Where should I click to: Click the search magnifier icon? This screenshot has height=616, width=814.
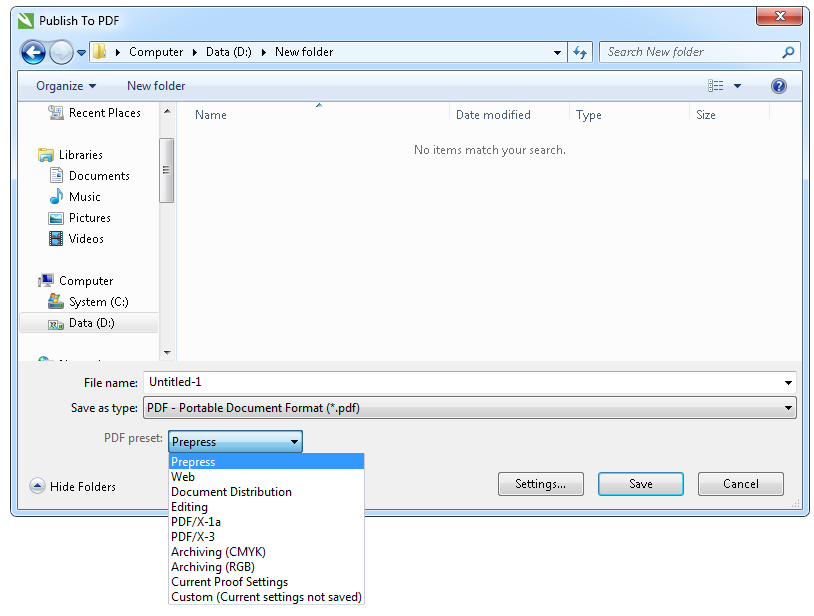[x=788, y=52]
